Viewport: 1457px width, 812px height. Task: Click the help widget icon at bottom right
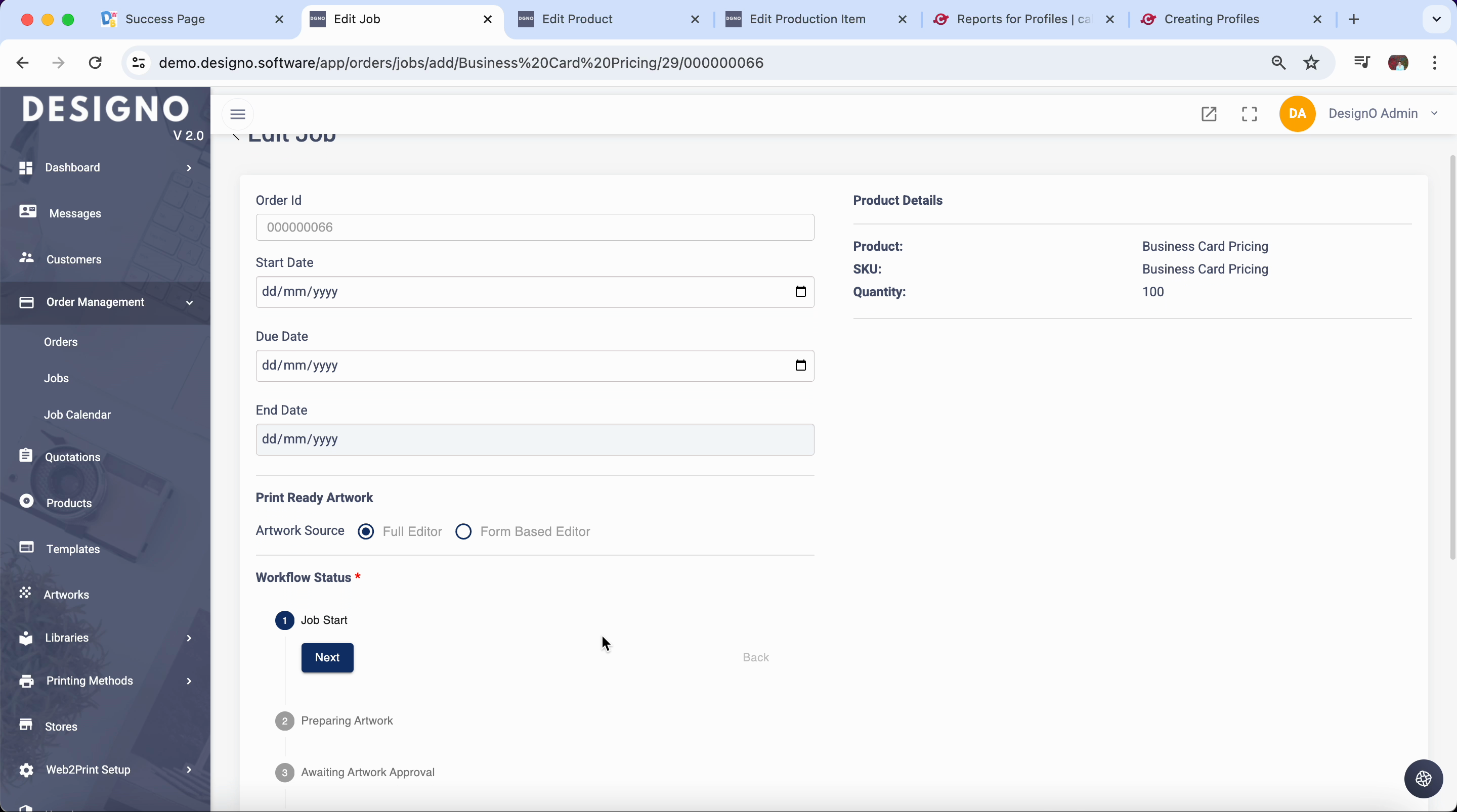(1423, 779)
